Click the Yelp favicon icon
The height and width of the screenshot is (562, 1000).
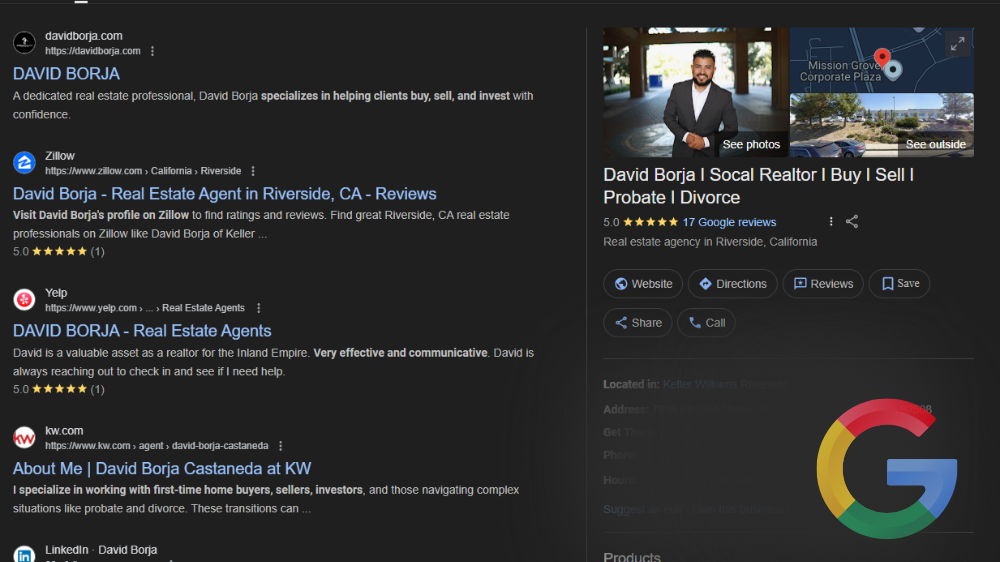pyautogui.click(x=25, y=300)
